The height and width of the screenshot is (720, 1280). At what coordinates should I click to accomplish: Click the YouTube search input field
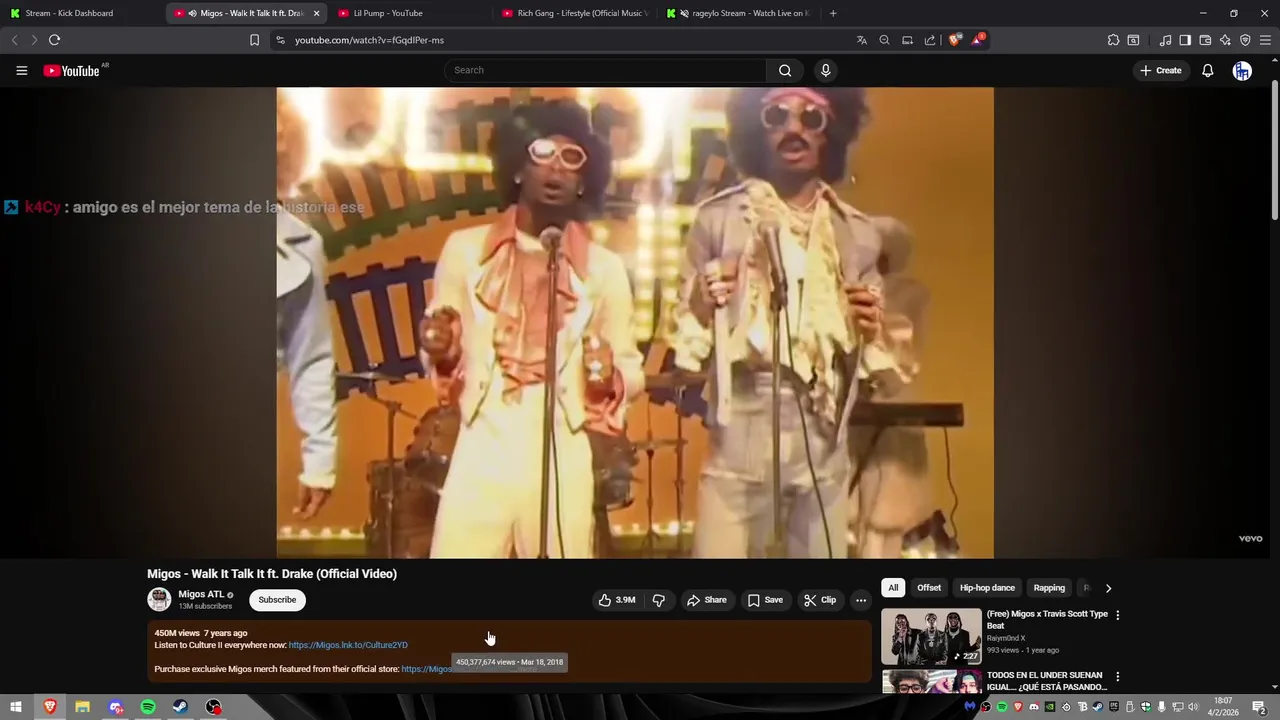pos(606,70)
